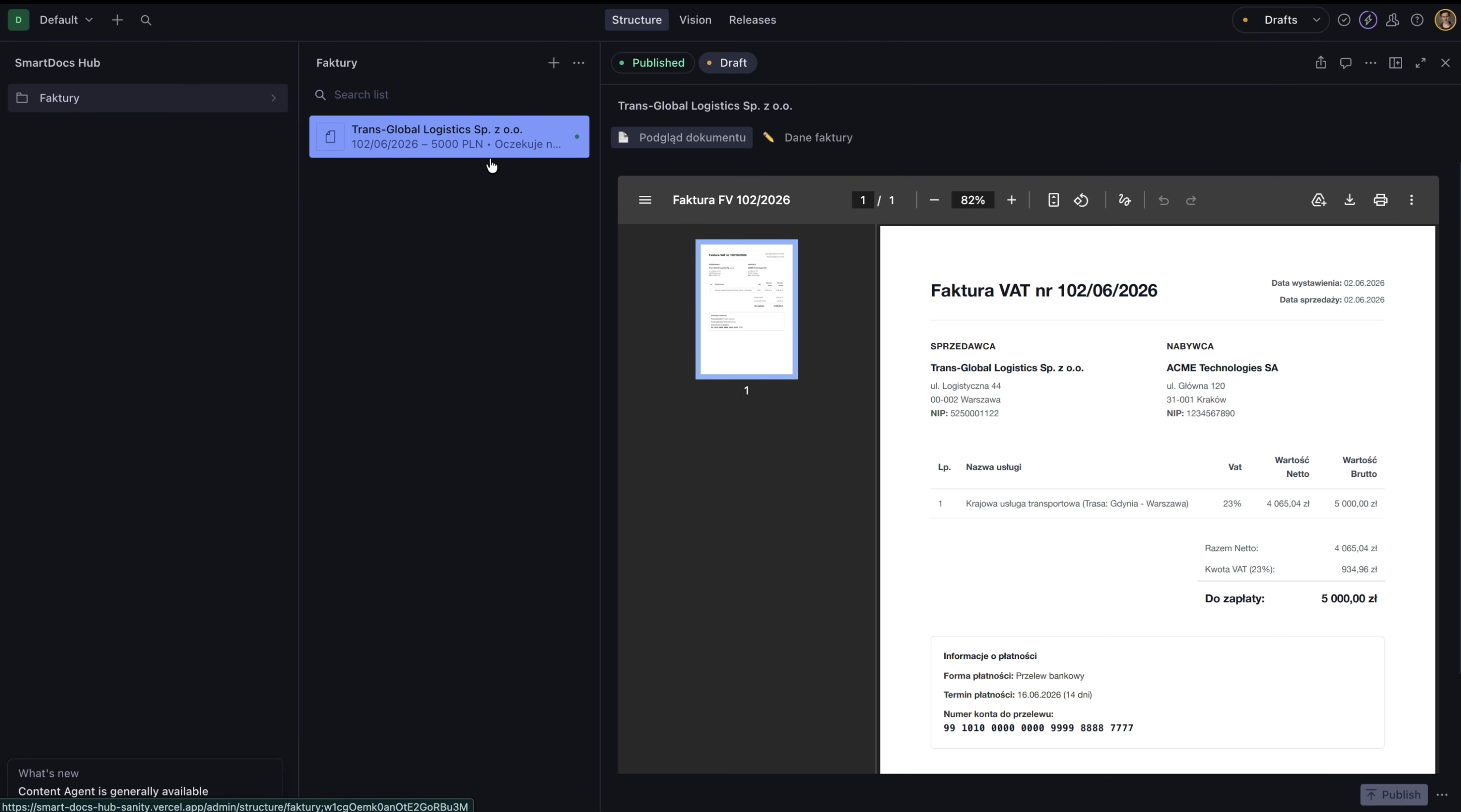Viewport: 1461px width, 812px height.
Task: Click the save to Drive icon
Action: (1318, 200)
